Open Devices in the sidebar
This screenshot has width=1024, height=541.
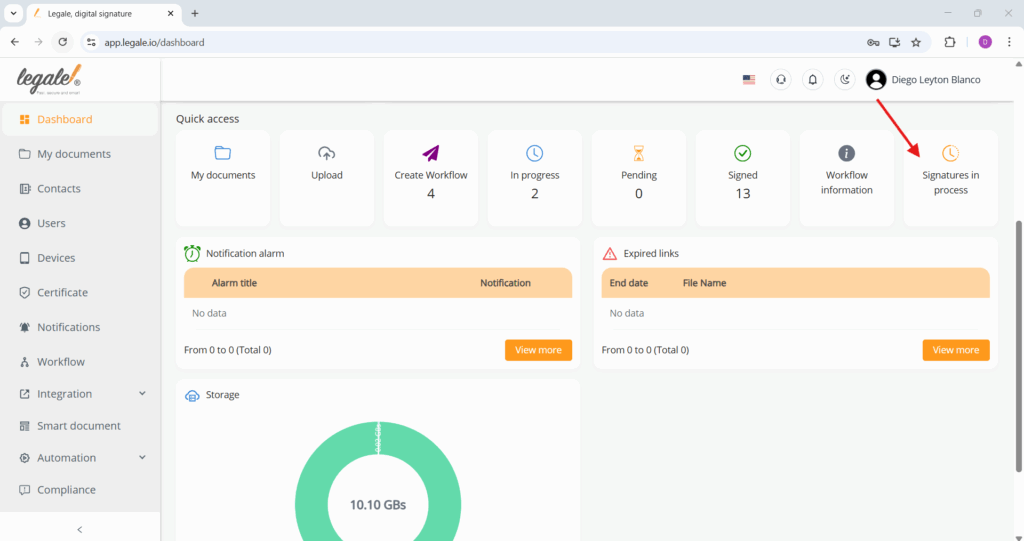[80, 257]
